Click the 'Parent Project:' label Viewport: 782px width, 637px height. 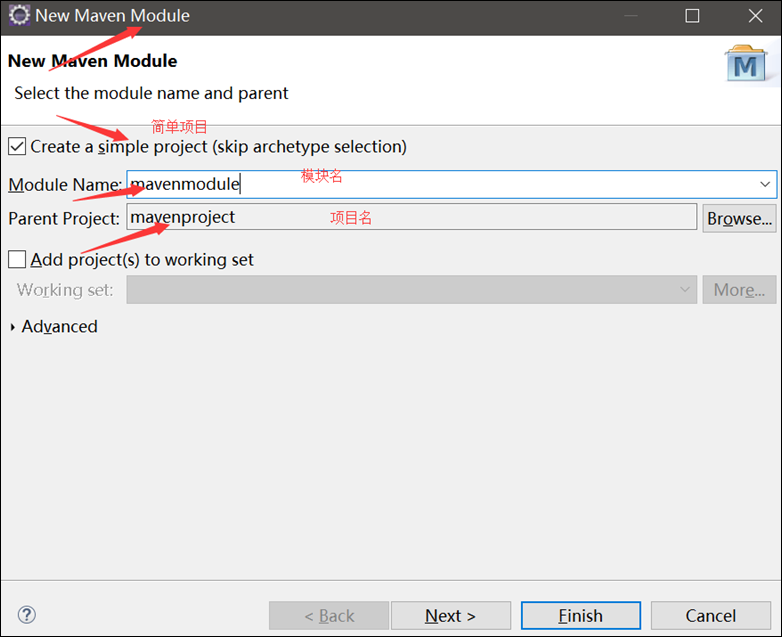64,218
